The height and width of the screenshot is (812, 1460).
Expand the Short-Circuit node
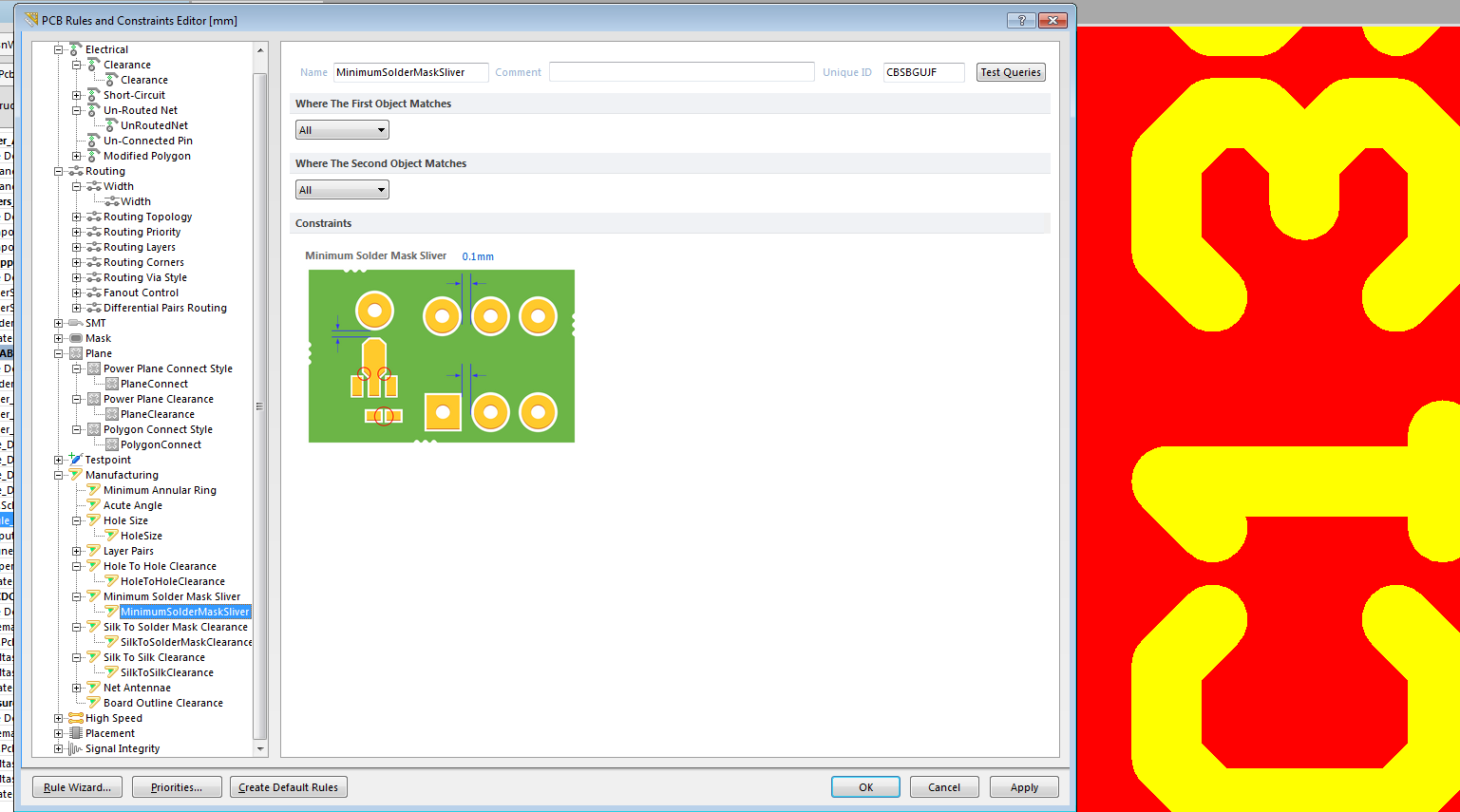point(77,95)
